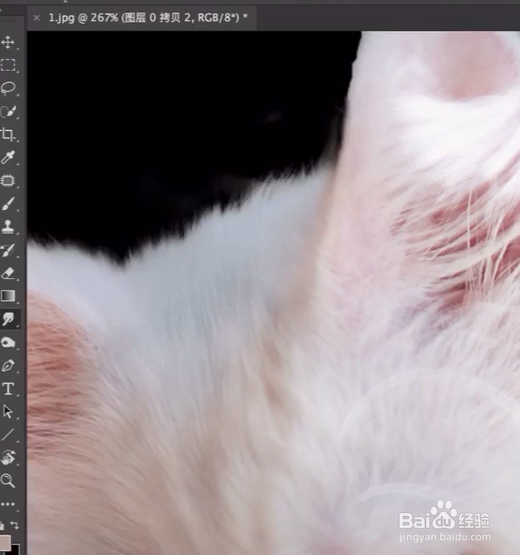Select the History Brush tool
520x555 pixels.
click(x=8, y=250)
